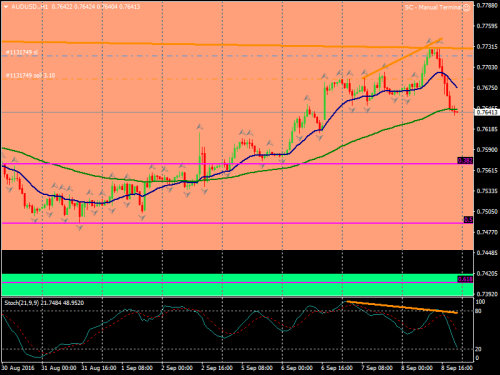Viewport: 500px width, 375px height.
Task: Click the Stochastic 20 level marker
Action: (x=478, y=349)
